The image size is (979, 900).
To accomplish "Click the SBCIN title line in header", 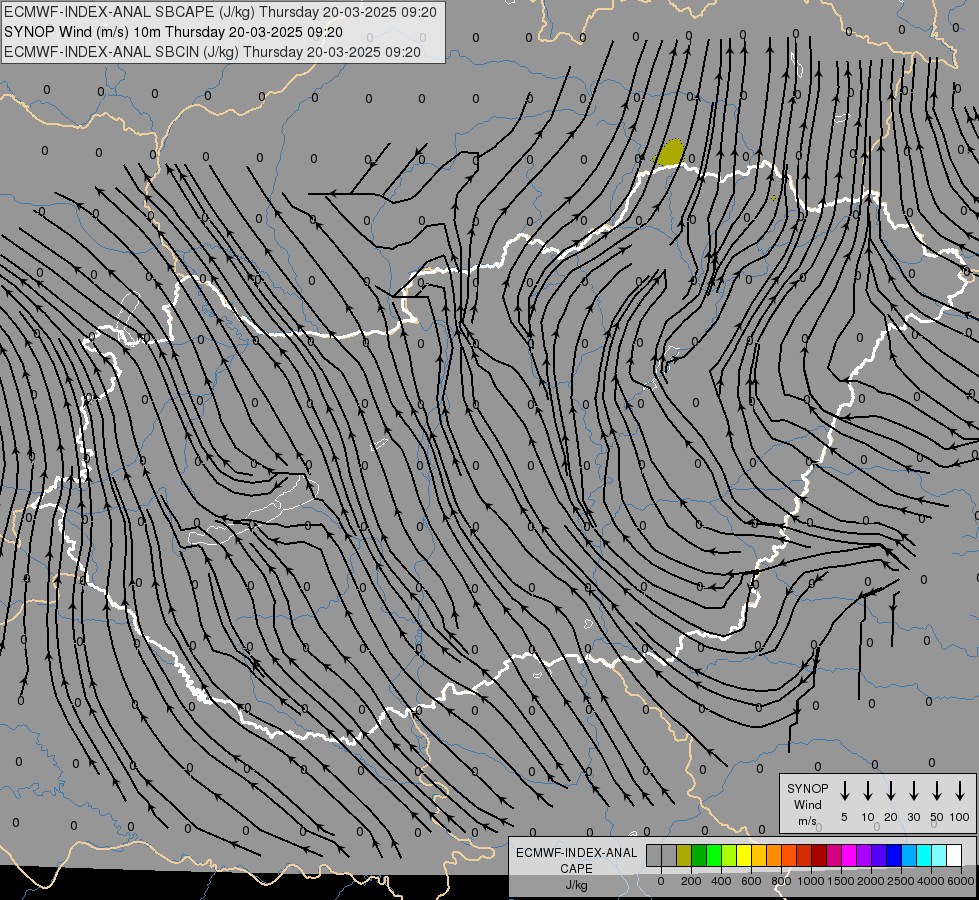I will pyautogui.click(x=212, y=52).
